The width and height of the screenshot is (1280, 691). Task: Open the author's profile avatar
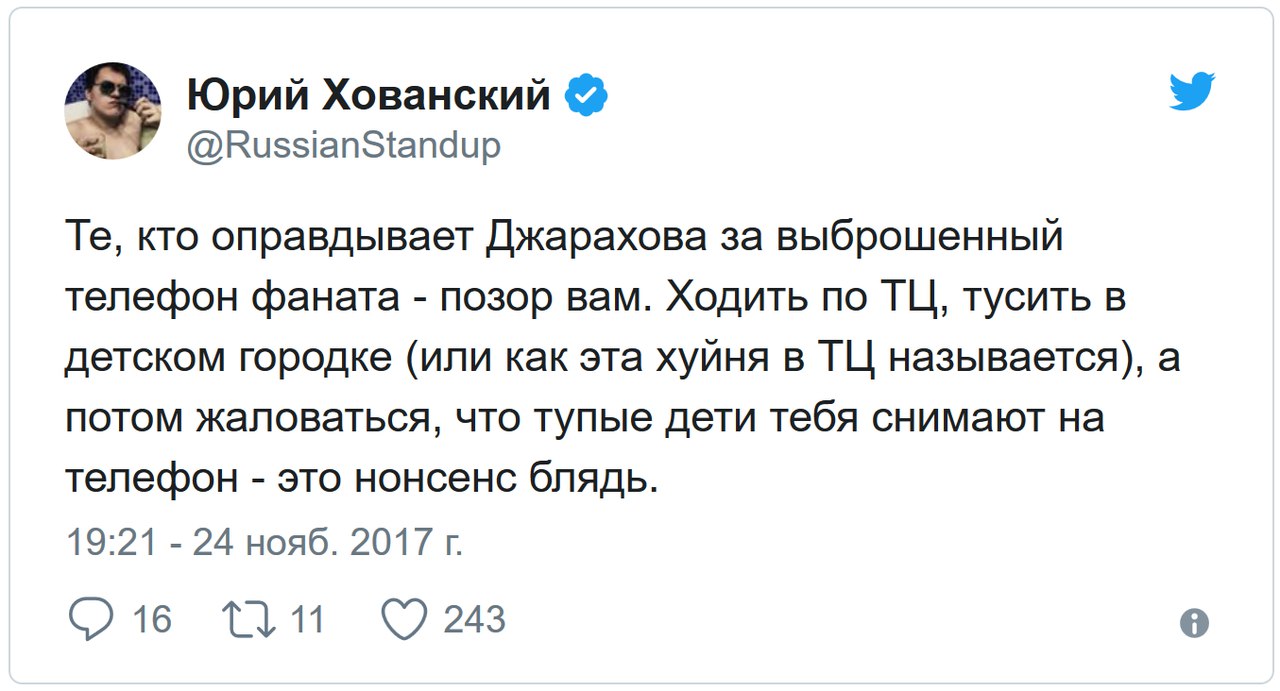point(113,111)
